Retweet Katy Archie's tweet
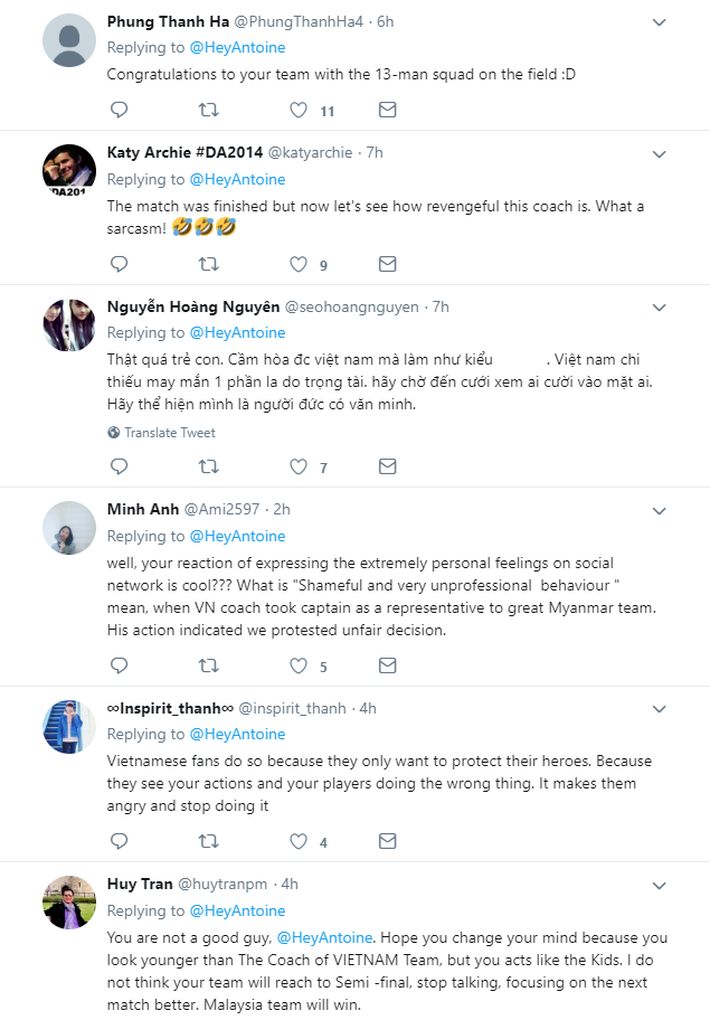 click(208, 264)
